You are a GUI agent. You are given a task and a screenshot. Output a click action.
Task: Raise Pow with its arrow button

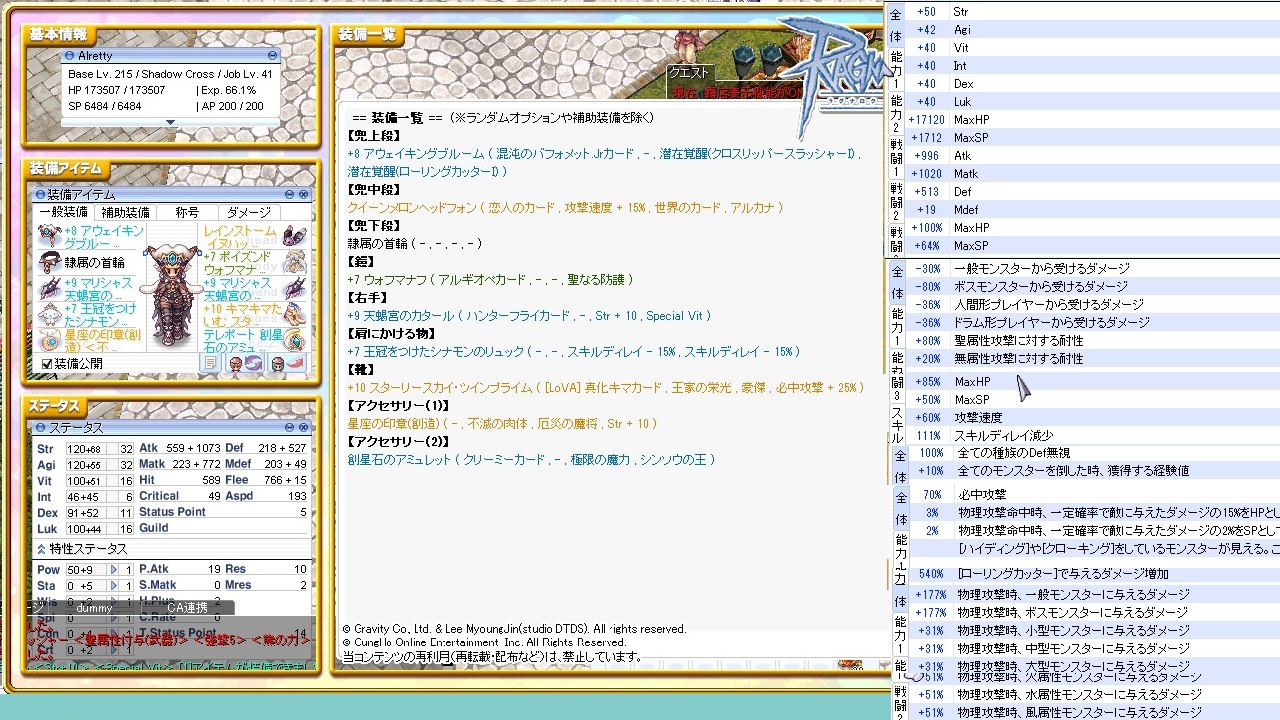tap(113, 570)
